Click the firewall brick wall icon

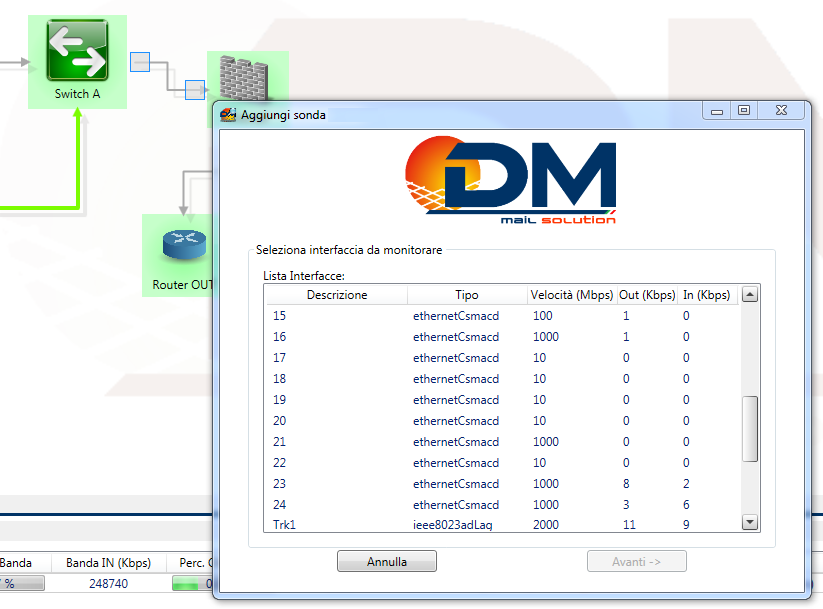point(243,77)
